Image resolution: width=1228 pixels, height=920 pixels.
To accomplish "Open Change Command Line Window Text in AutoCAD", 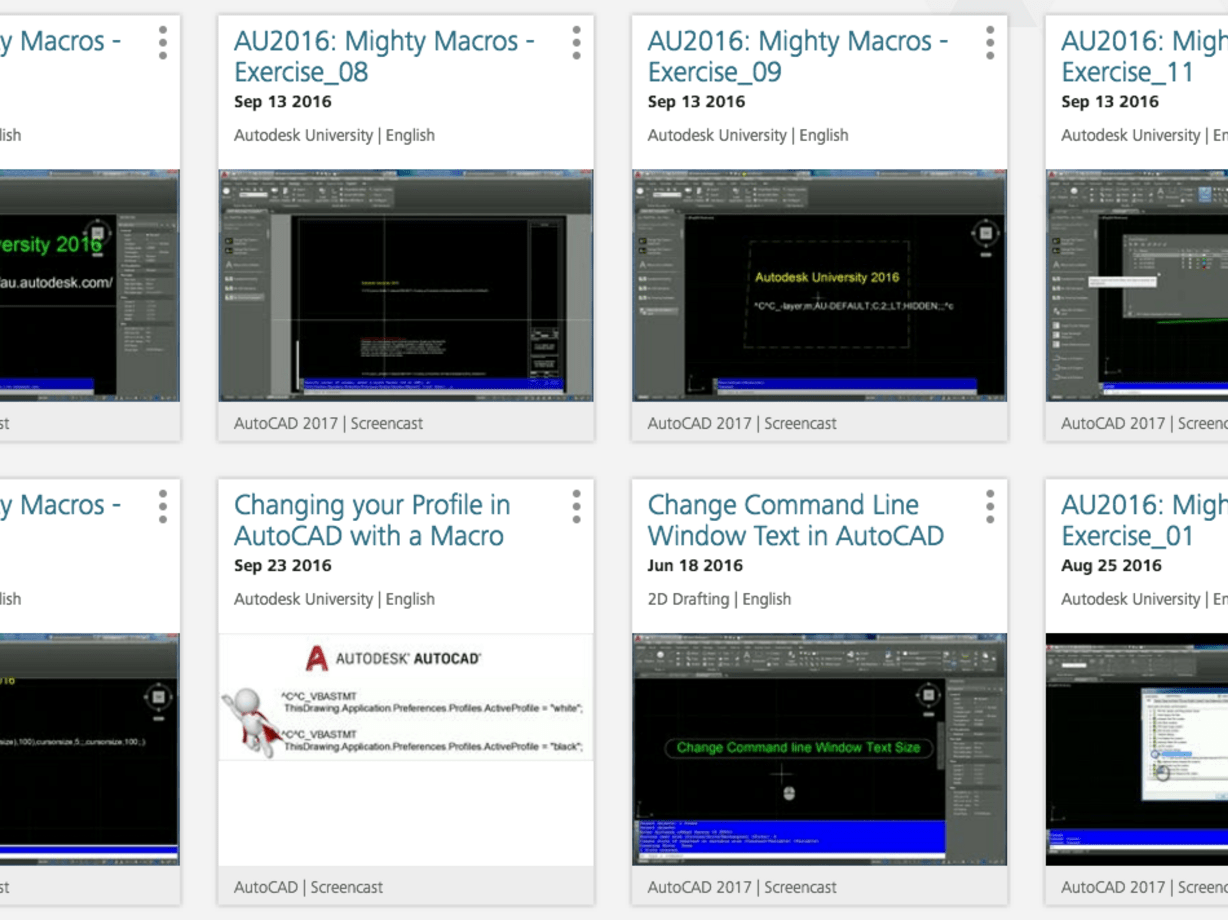I will click(x=796, y=520).
